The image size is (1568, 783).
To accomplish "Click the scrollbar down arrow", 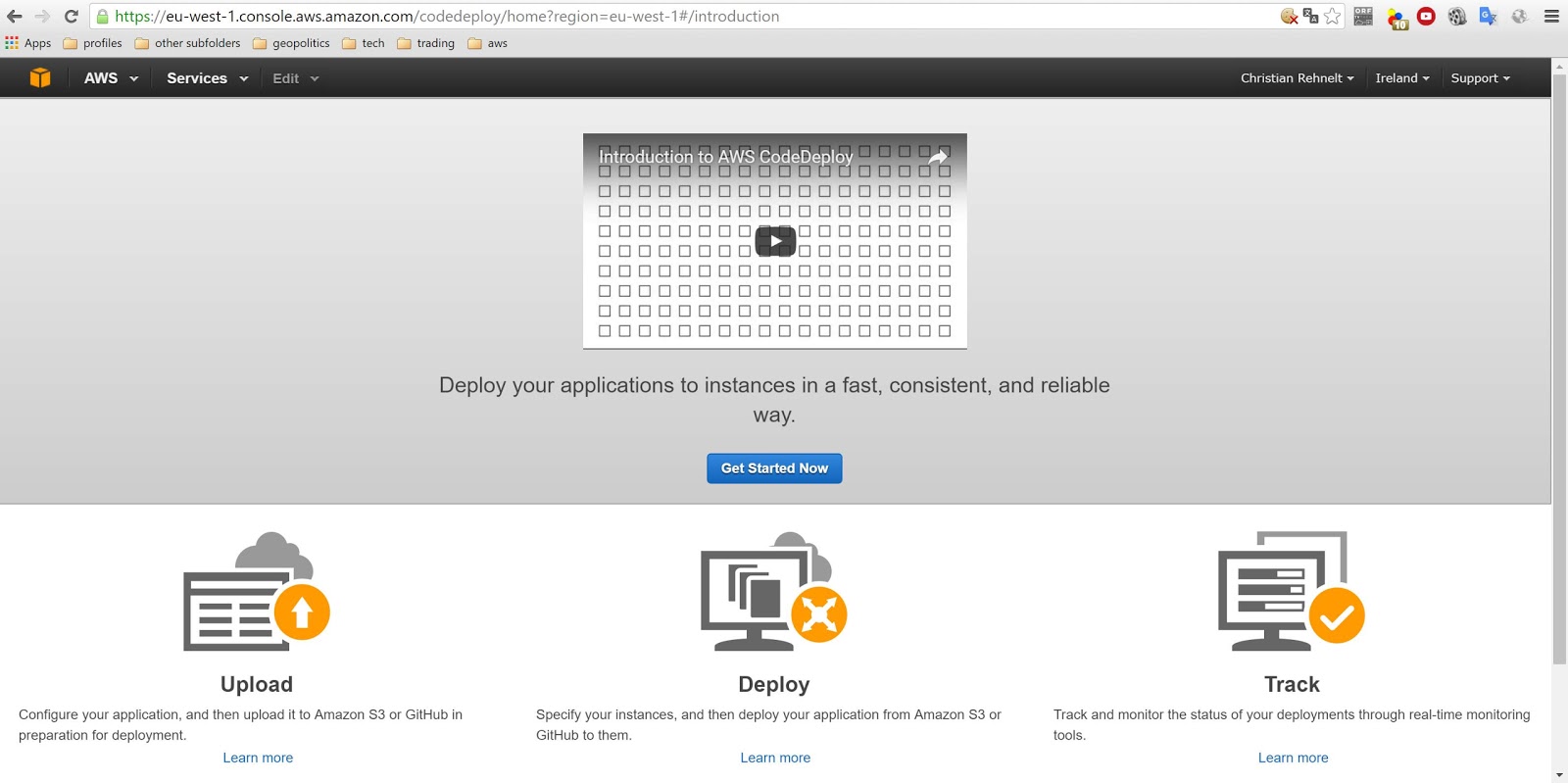I will pyautogui.click(x=1559, y=775).
